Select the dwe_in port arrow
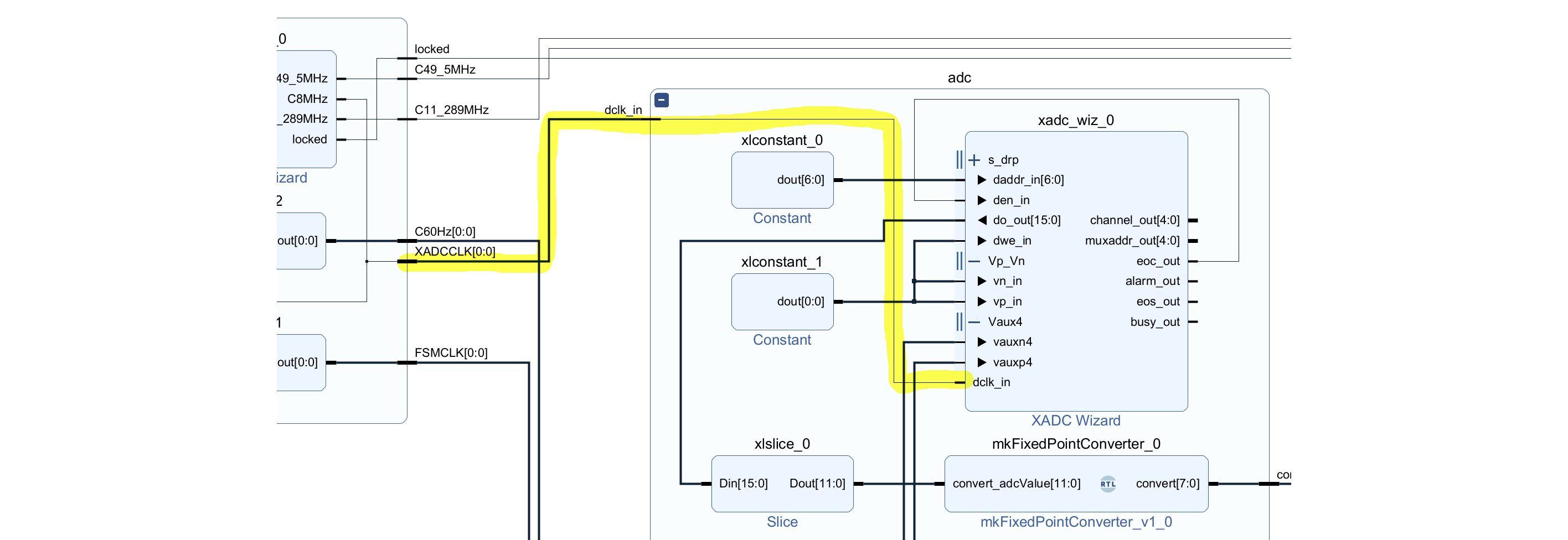The width and height of the screenshot is (1568, 540). tap(981, 241)
